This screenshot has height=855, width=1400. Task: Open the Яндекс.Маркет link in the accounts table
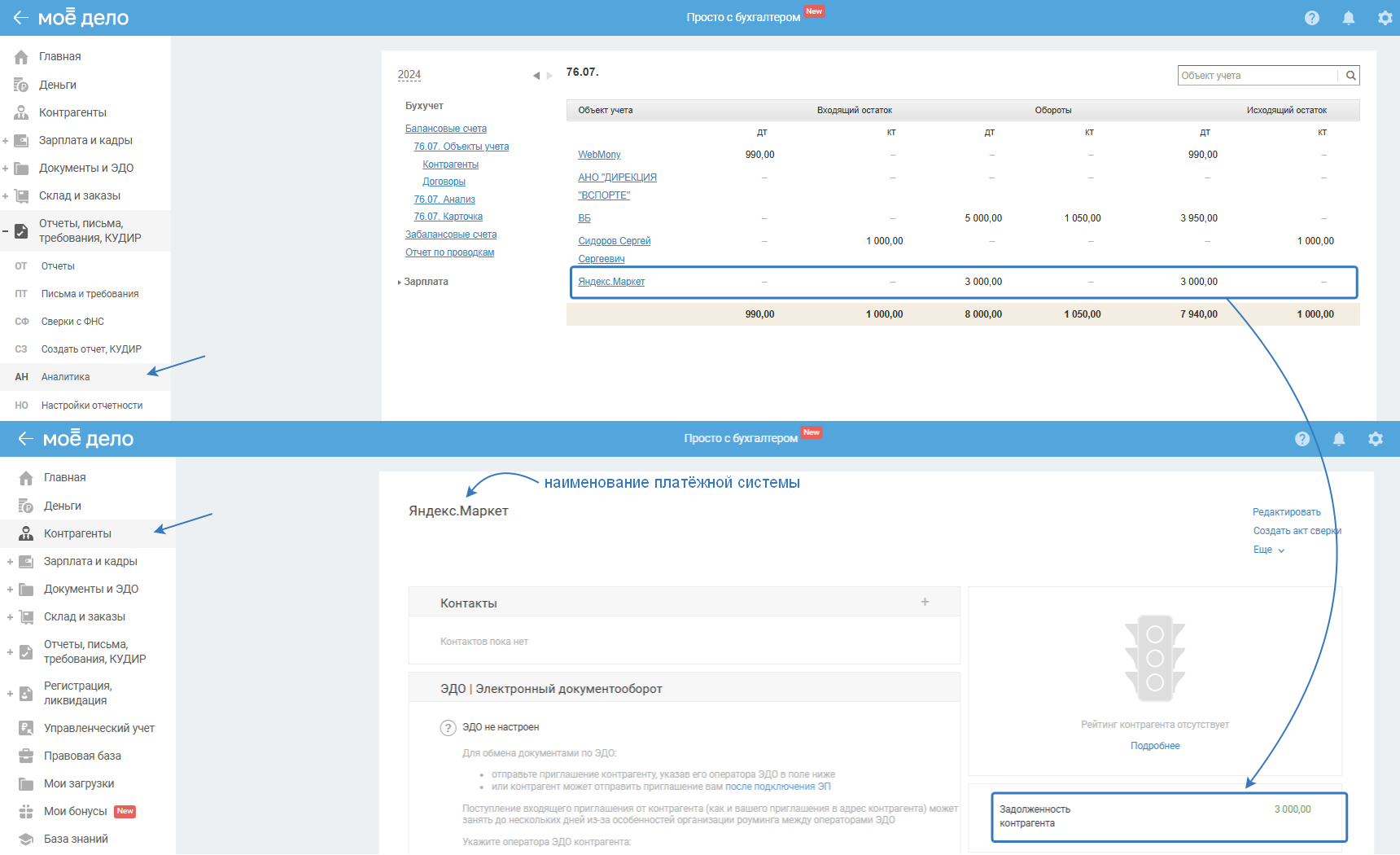click(x=611, y=282)
